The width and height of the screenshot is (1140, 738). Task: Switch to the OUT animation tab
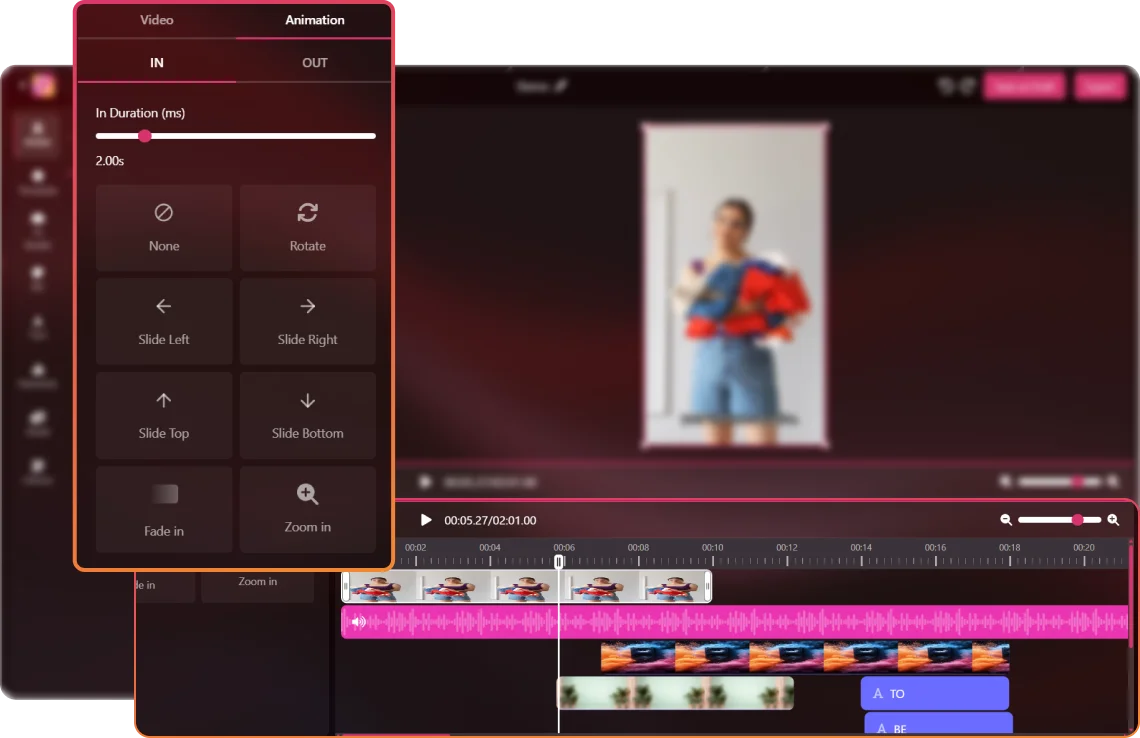click(x=314, y=62)
